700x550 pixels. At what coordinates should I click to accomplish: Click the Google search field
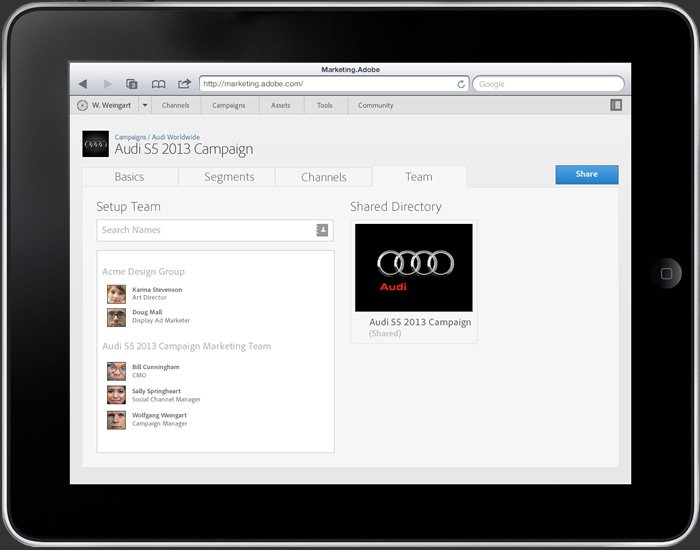pyautogui.click(x=548, y=84)
